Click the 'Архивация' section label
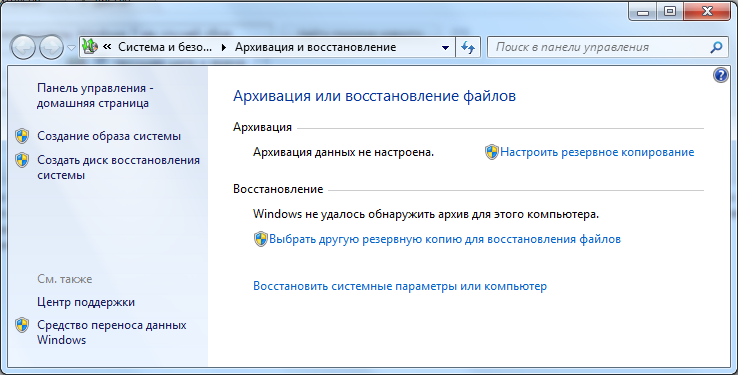 pos(263,127)
